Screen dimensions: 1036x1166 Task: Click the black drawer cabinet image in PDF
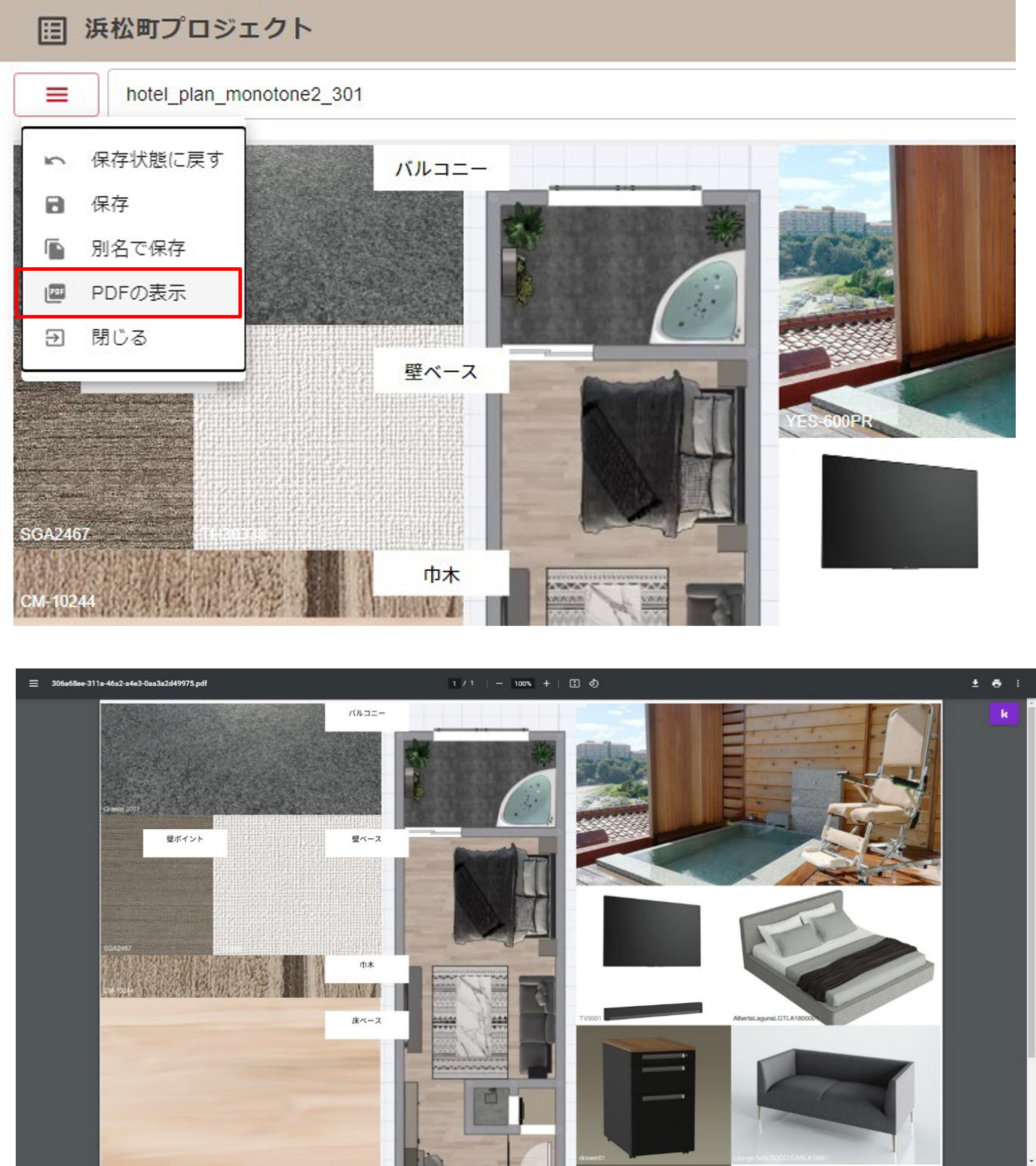point(653,1096)
